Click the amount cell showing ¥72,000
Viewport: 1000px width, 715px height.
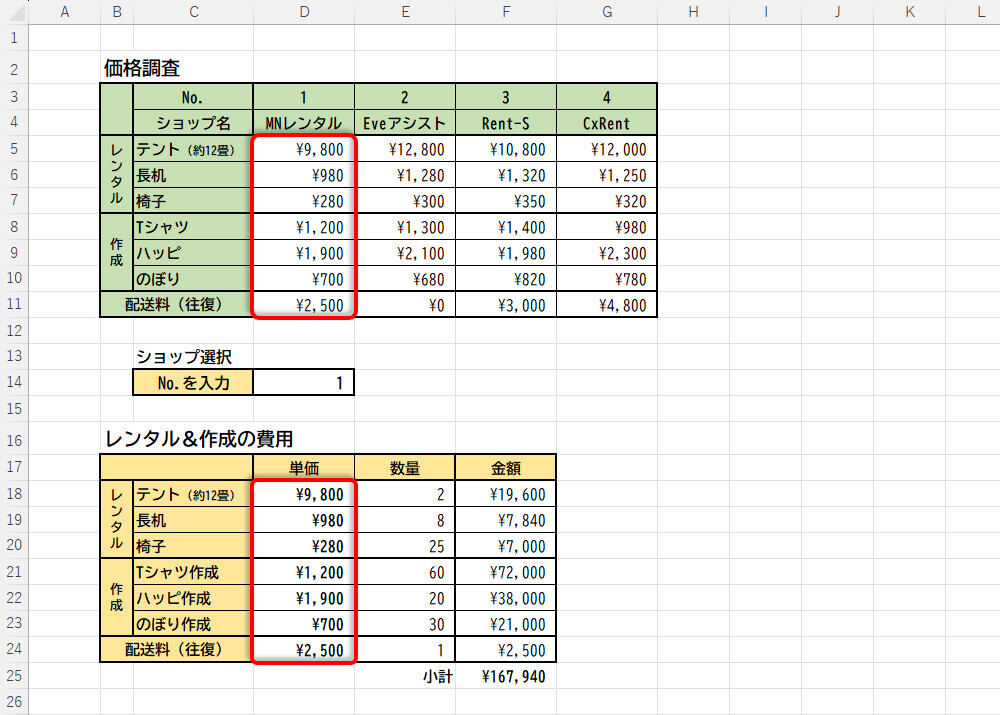(x=505, y=573)
